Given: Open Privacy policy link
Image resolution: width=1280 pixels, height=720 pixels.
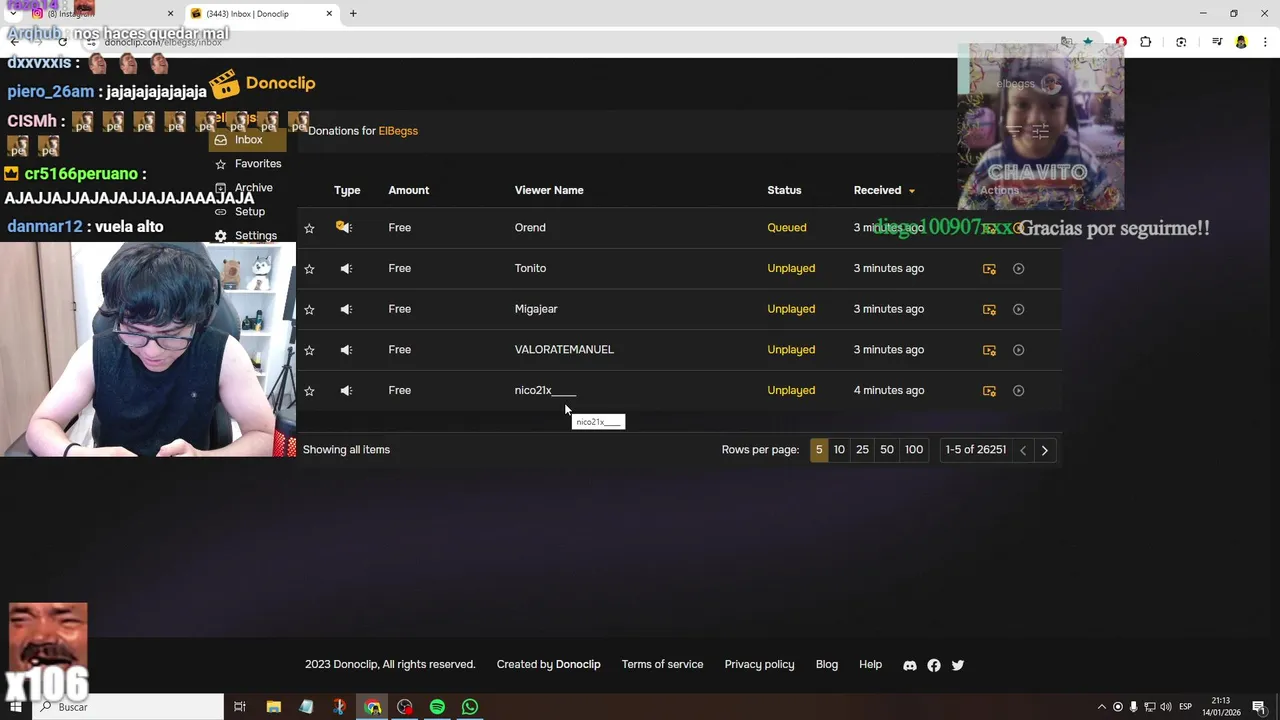Looking at the screenshot, I should coord(759,665).
